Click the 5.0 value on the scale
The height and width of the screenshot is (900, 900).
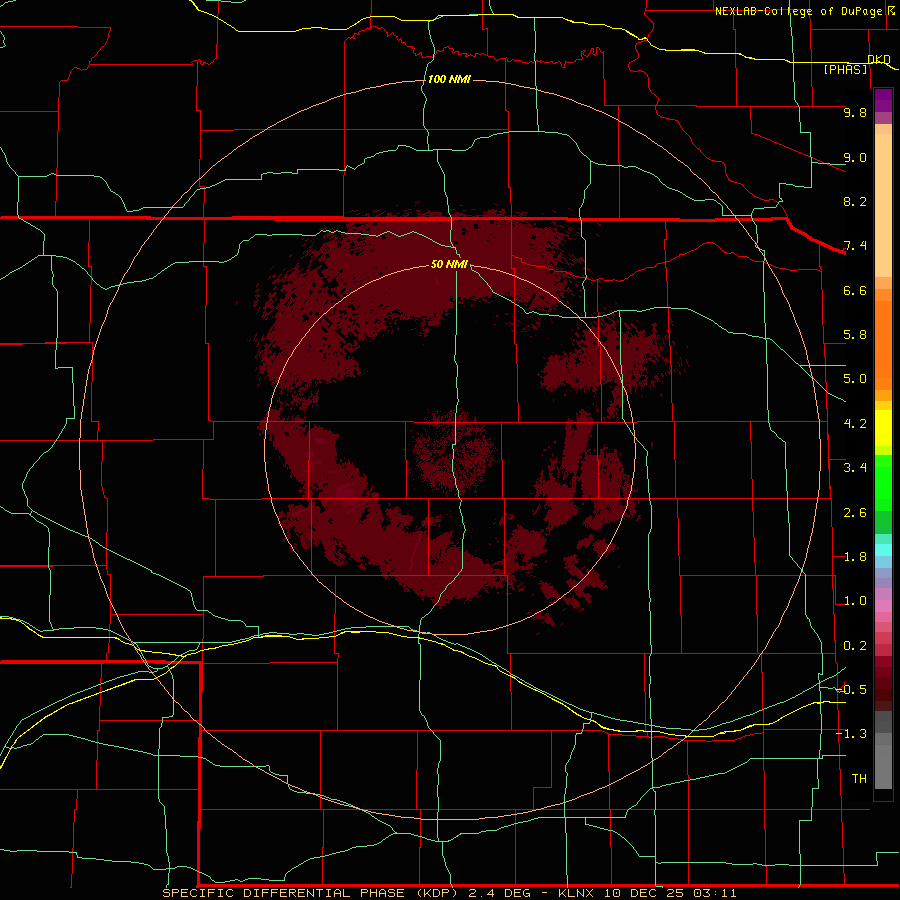(x=855, y=379)
